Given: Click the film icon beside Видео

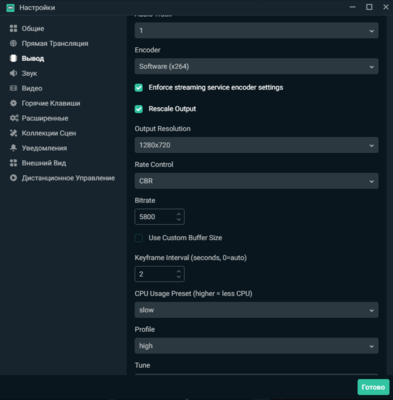Looking at the screenshot, I should 13,88.
